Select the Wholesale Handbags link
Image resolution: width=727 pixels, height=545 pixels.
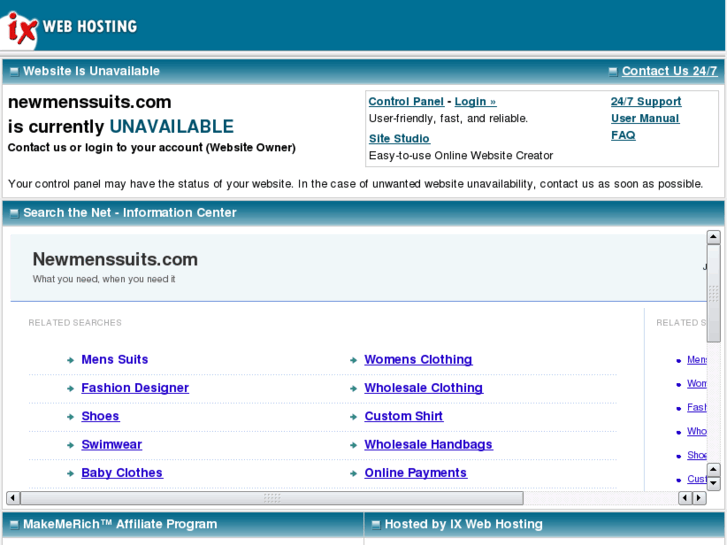[428, 444]
